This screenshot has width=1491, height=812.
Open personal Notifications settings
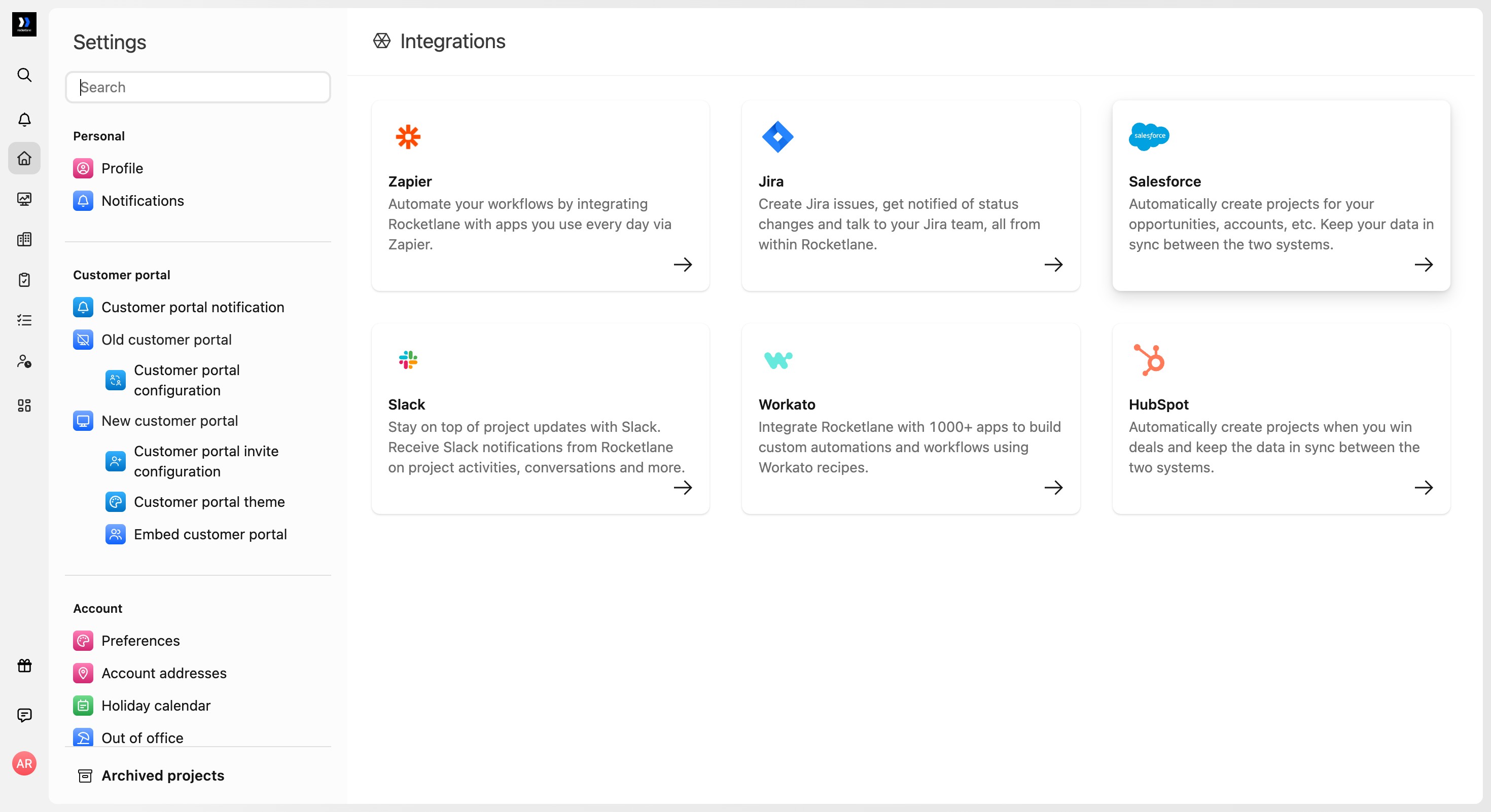point(128,201)
